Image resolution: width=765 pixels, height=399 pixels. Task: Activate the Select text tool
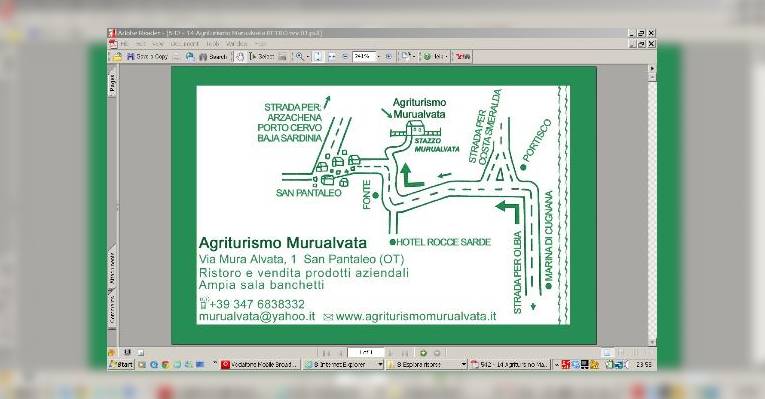pos(261,57)
